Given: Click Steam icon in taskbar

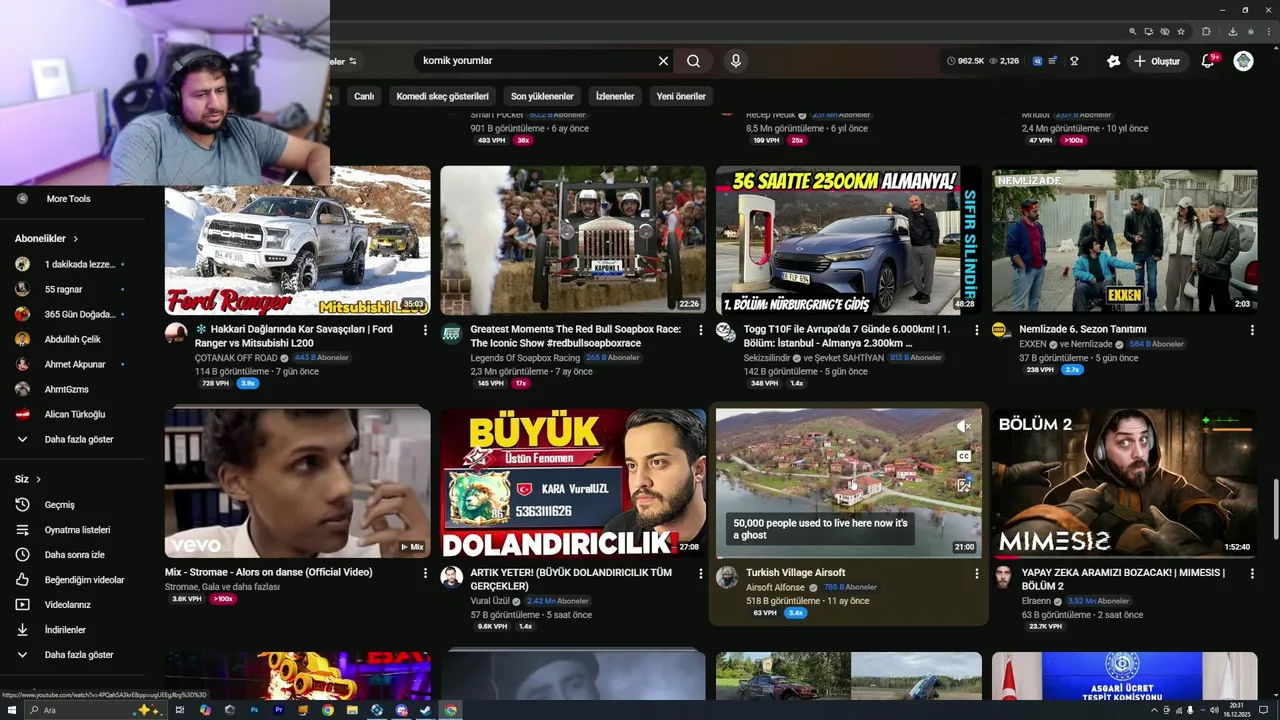Looking at the screenshot, I should click(426, 710).
